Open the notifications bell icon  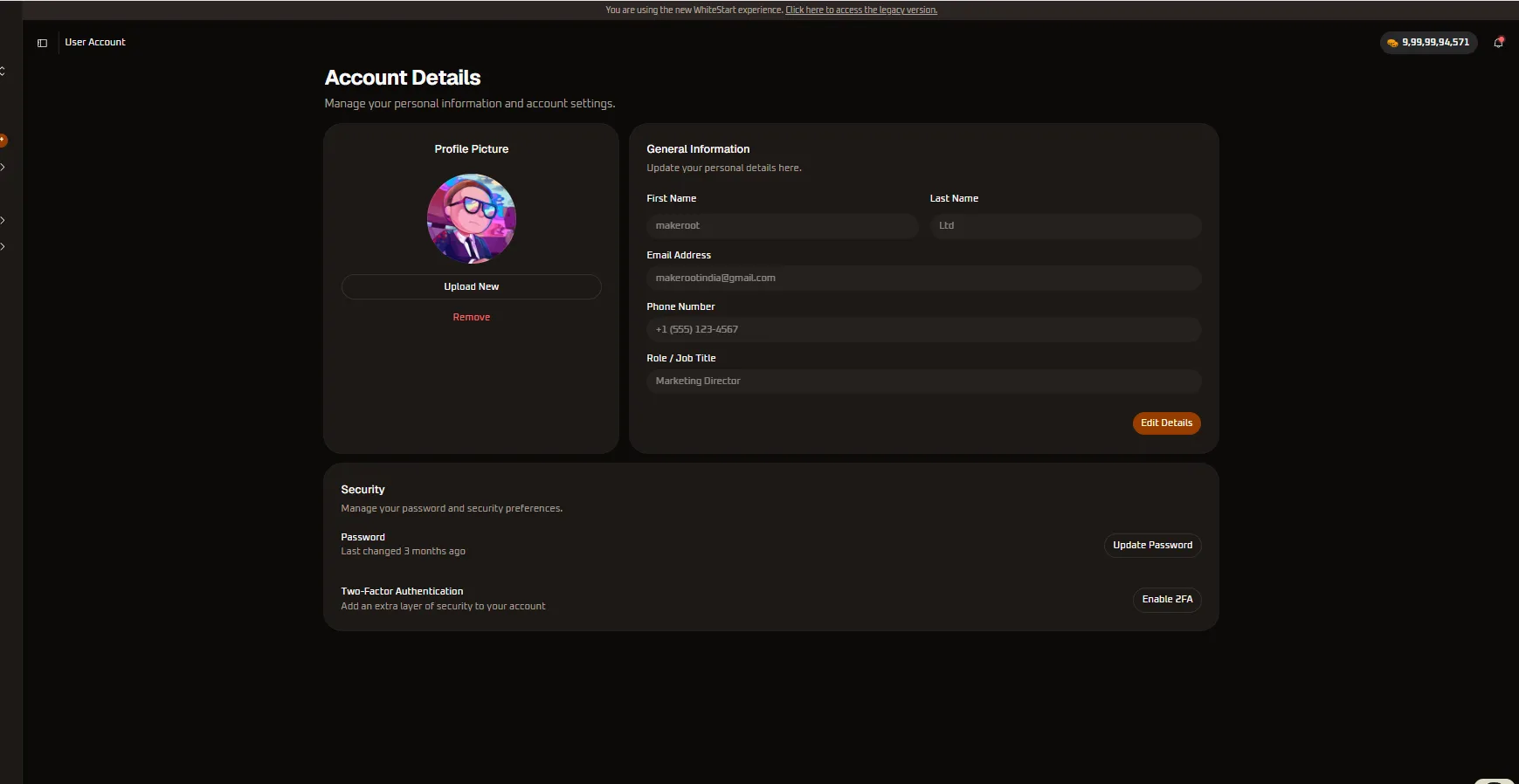(x=1499, y=42)
